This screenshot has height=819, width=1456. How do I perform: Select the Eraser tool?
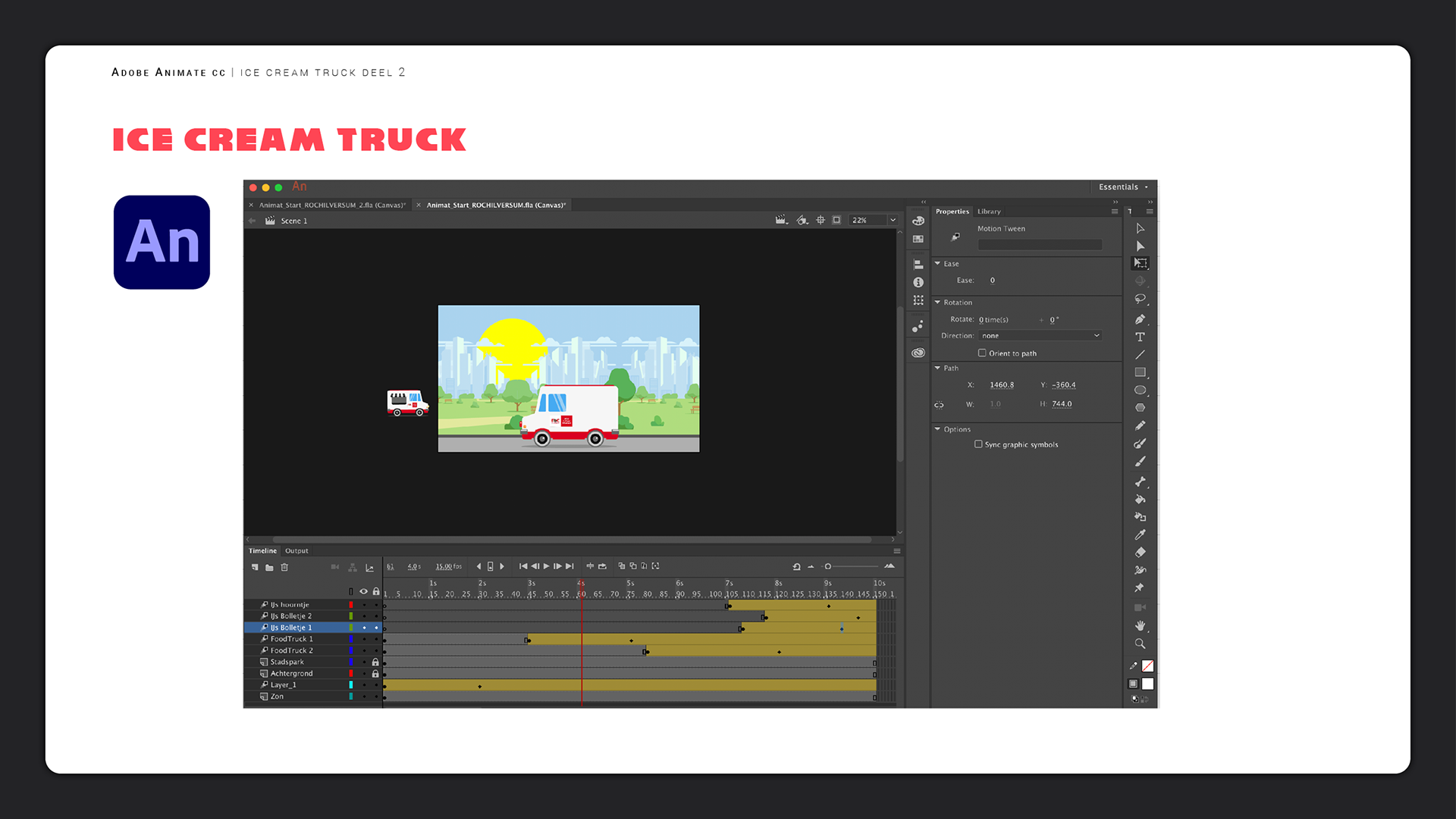point(1140,552)
